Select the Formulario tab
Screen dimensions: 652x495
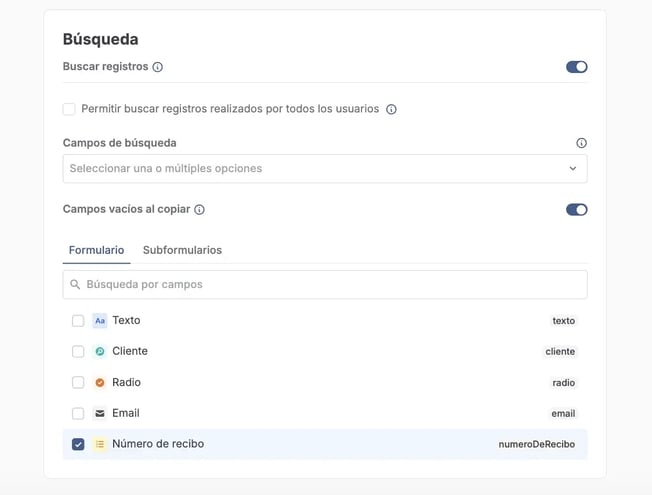click(x=96, y=250)
